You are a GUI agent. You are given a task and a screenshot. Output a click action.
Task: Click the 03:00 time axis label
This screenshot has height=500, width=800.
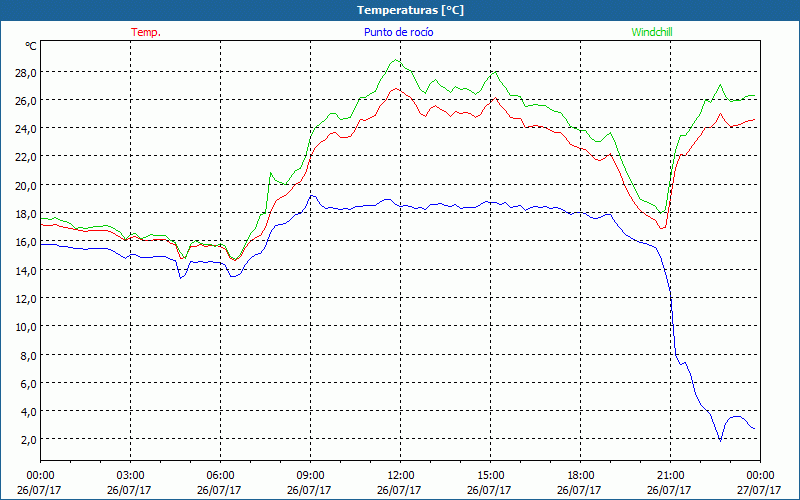pyautogui.click(x=130, y=476)
